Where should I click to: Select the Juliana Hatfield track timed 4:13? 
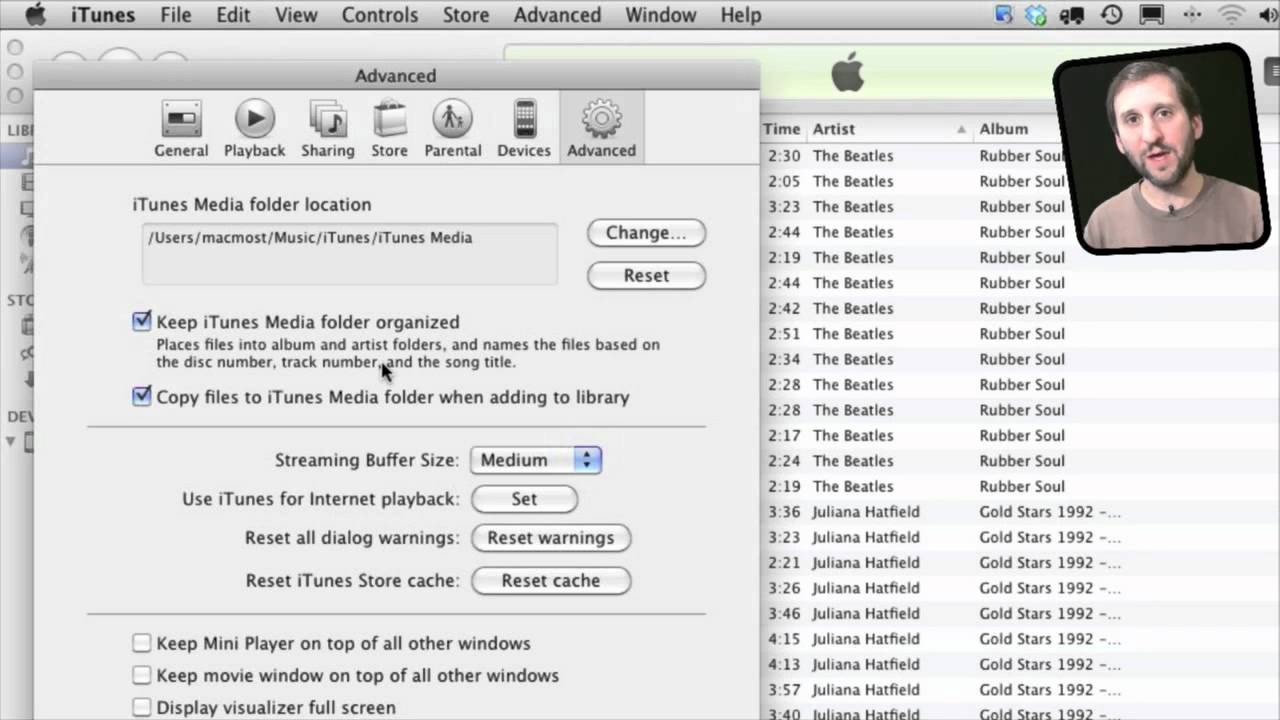tap(1020, 664)
